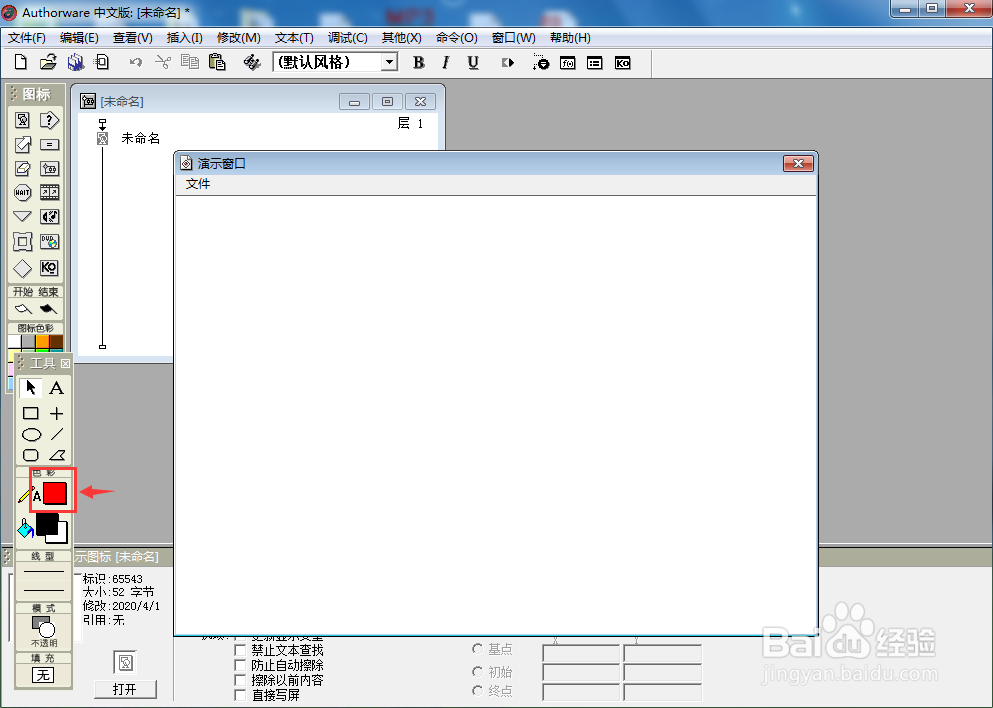Open the 插入(I) menu
This screenshot has height=708, width=993.
[184, 38]
